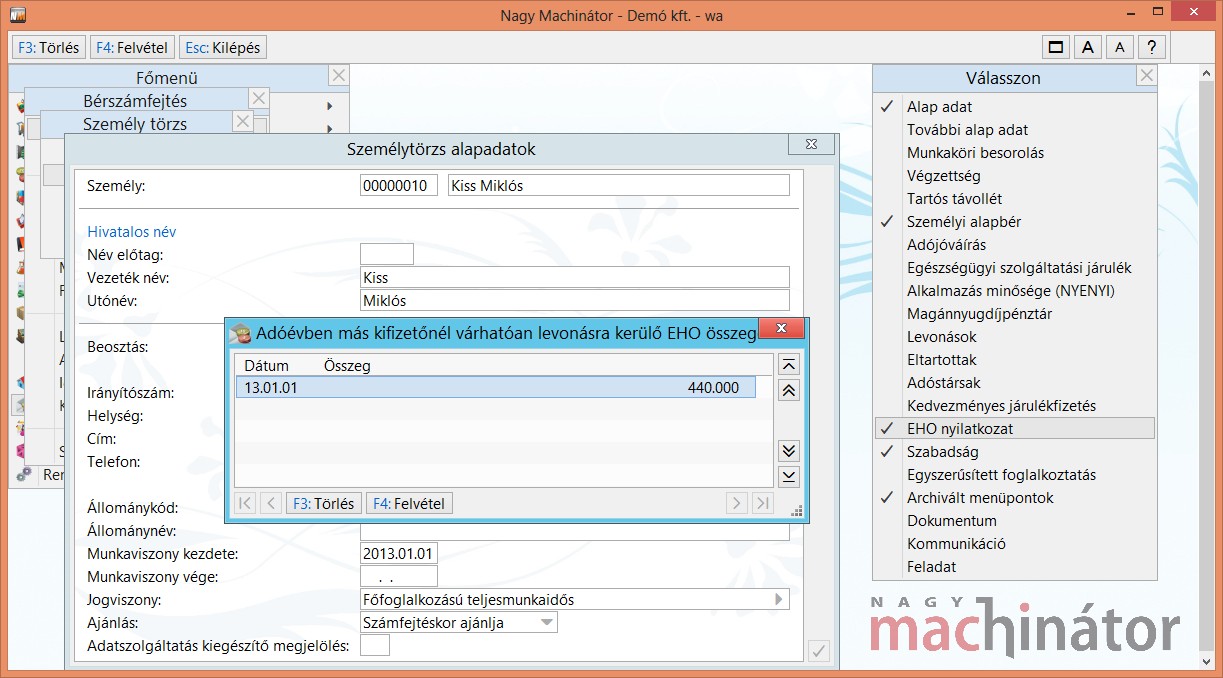Screen dimensions: 1223x678
Task: Close the EHO összeg dialog with red X
Action: 781,329
